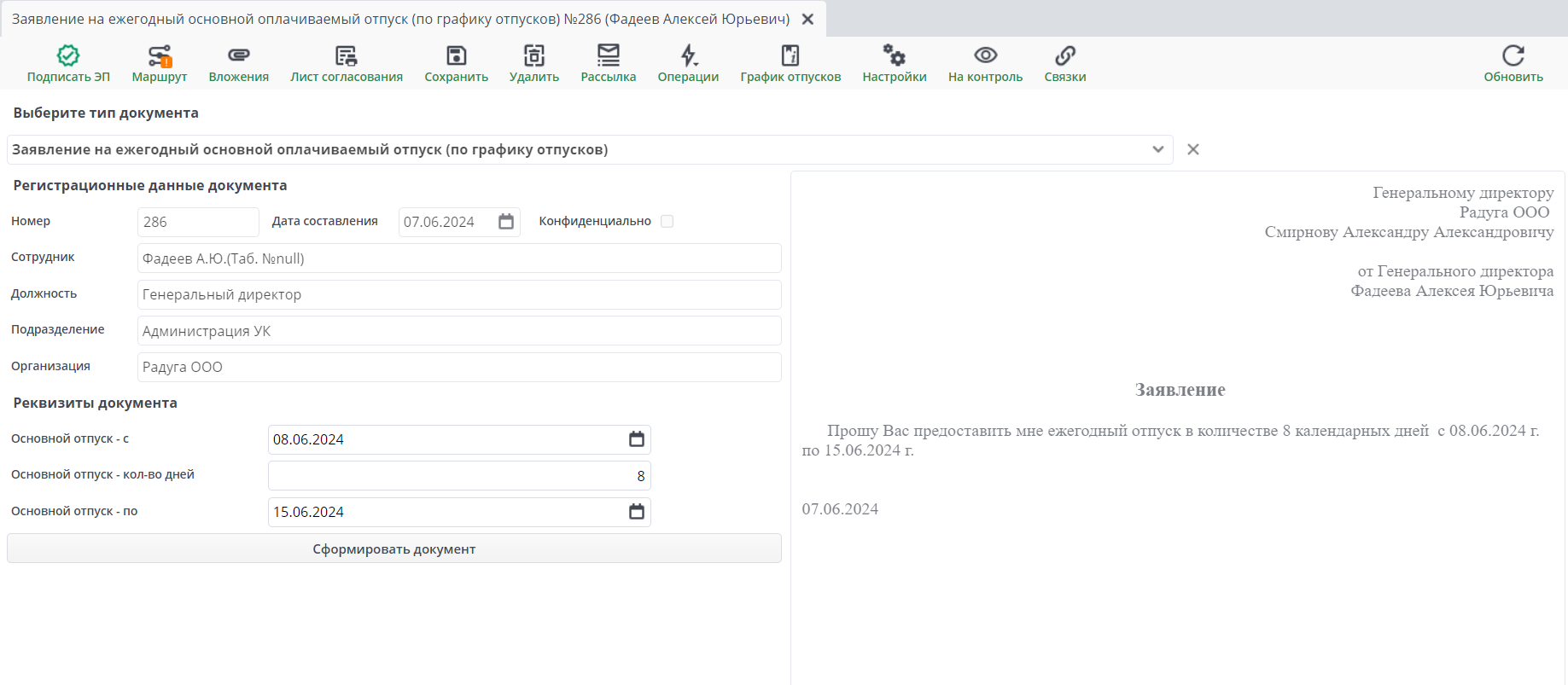
Task: Refresh with the Обновить icon
Action: tap(1513, 55)
